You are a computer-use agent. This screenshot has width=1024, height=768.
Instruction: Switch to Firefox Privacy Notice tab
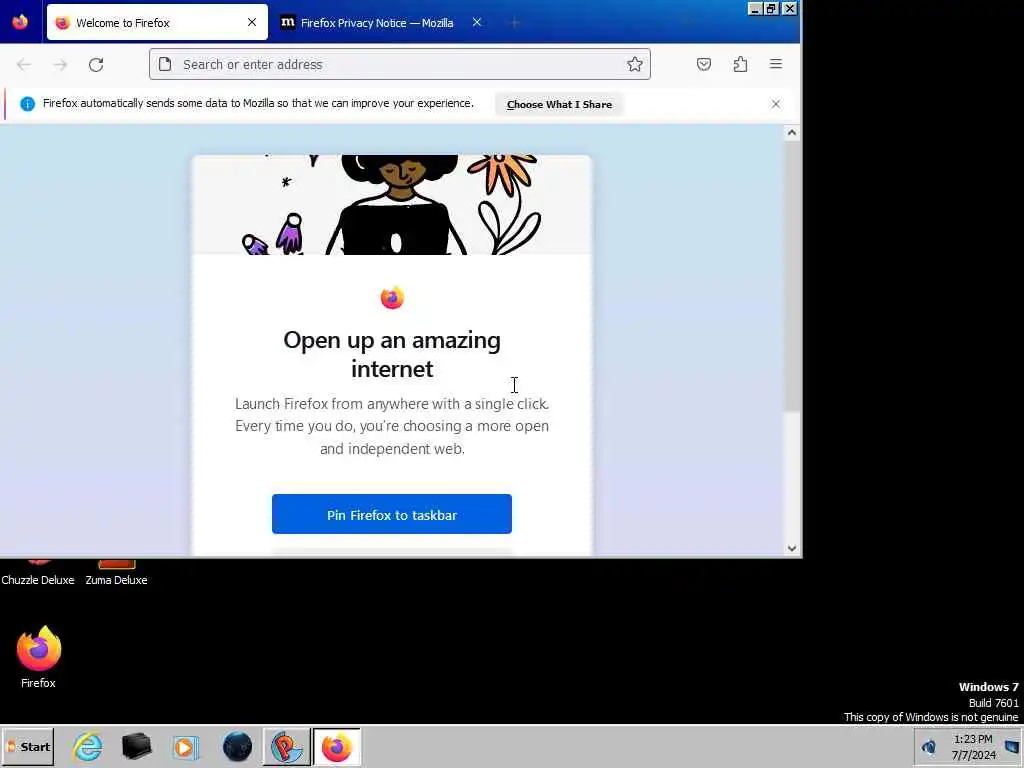pos(383,22)
